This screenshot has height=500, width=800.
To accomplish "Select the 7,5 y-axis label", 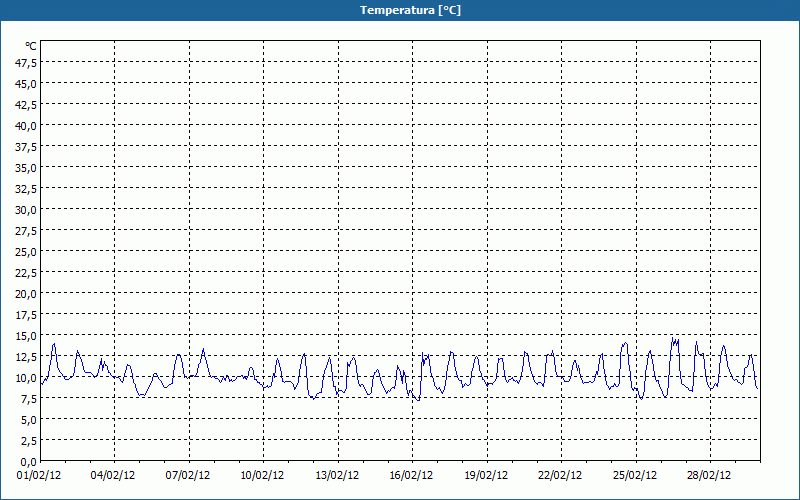I will (x=29, y=399).
